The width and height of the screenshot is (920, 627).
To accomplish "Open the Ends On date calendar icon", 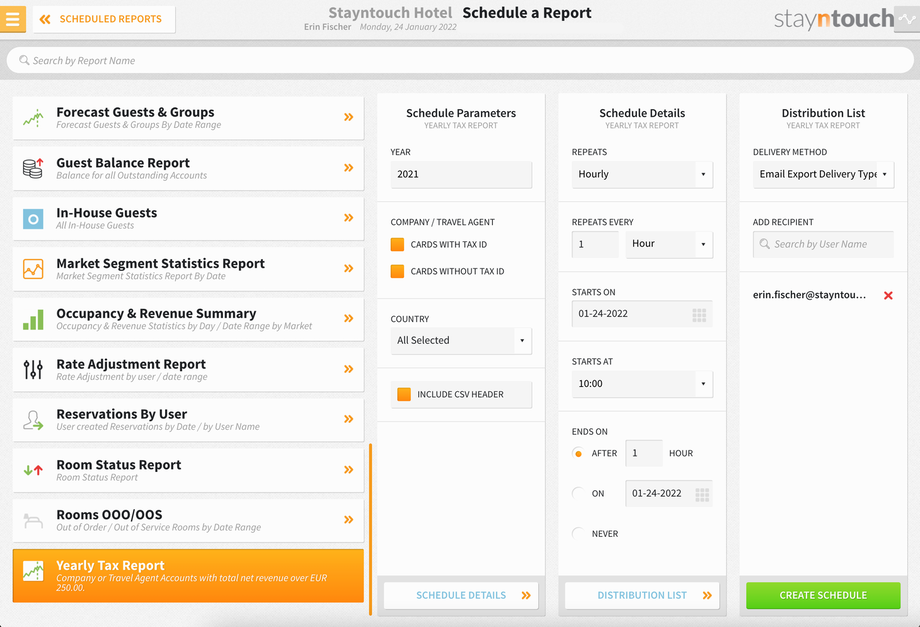I will 702,494.
